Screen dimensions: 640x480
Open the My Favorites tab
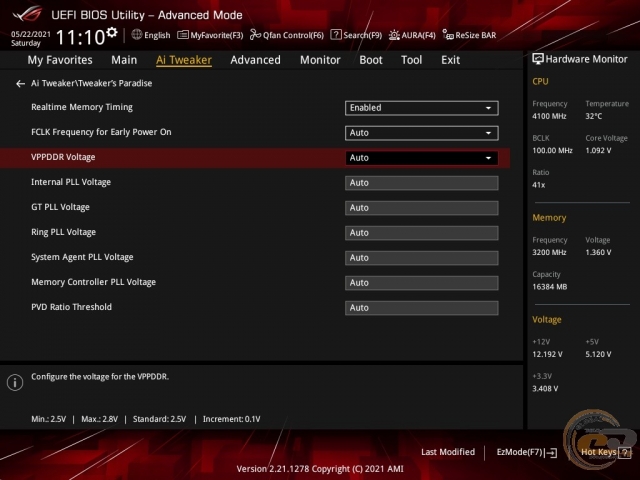pos(60,60)
